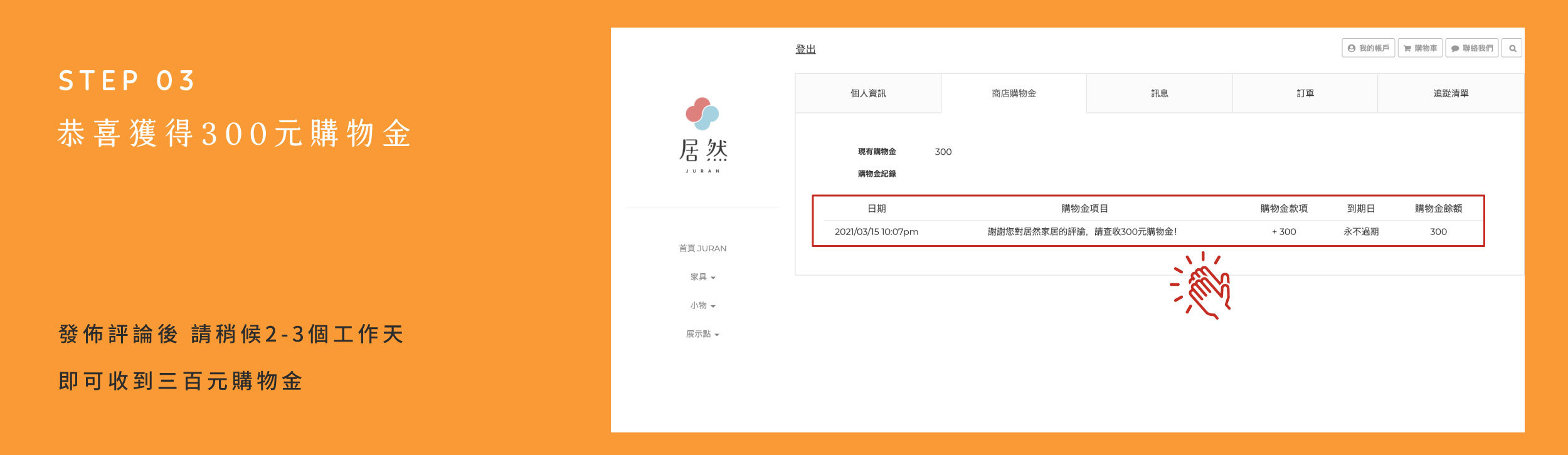
Task: Click the 登出 logout link
Action: 805,49
